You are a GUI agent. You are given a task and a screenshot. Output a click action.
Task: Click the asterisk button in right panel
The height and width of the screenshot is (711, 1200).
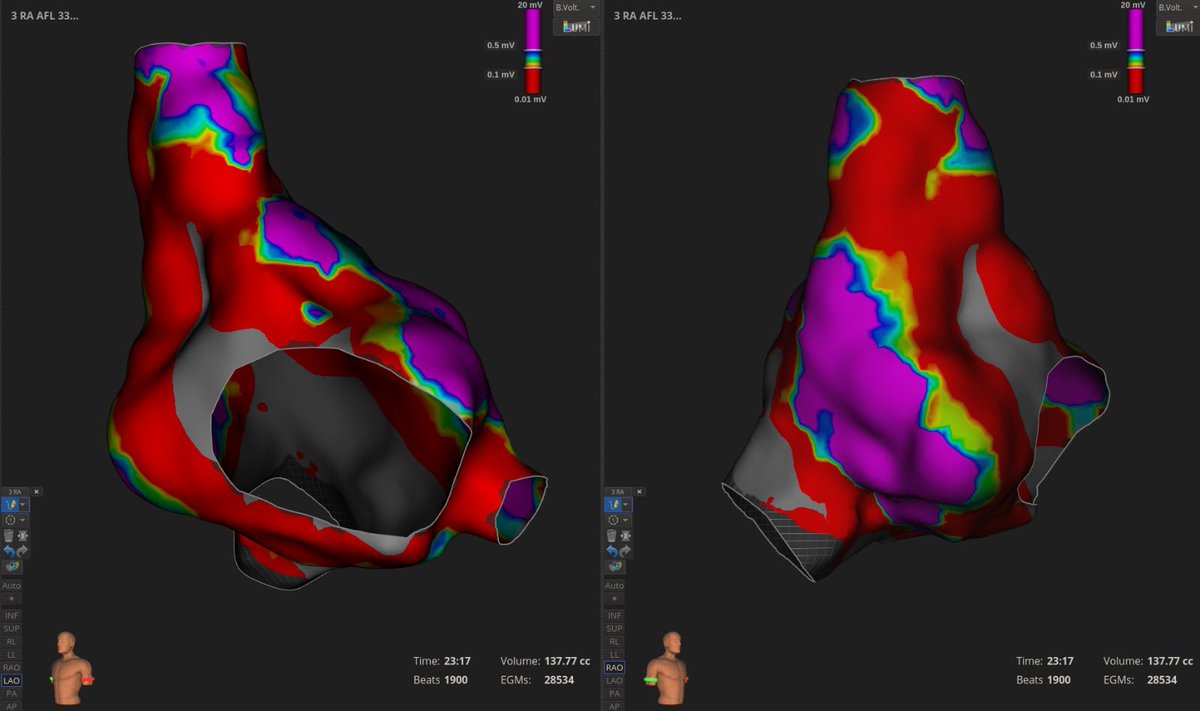tap(614, 599)
